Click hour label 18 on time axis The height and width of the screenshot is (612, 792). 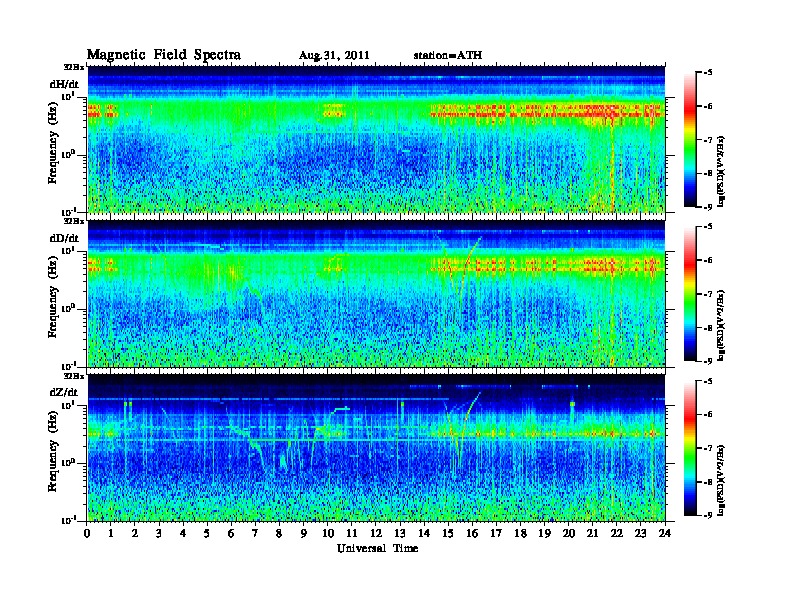coord(520,533)
